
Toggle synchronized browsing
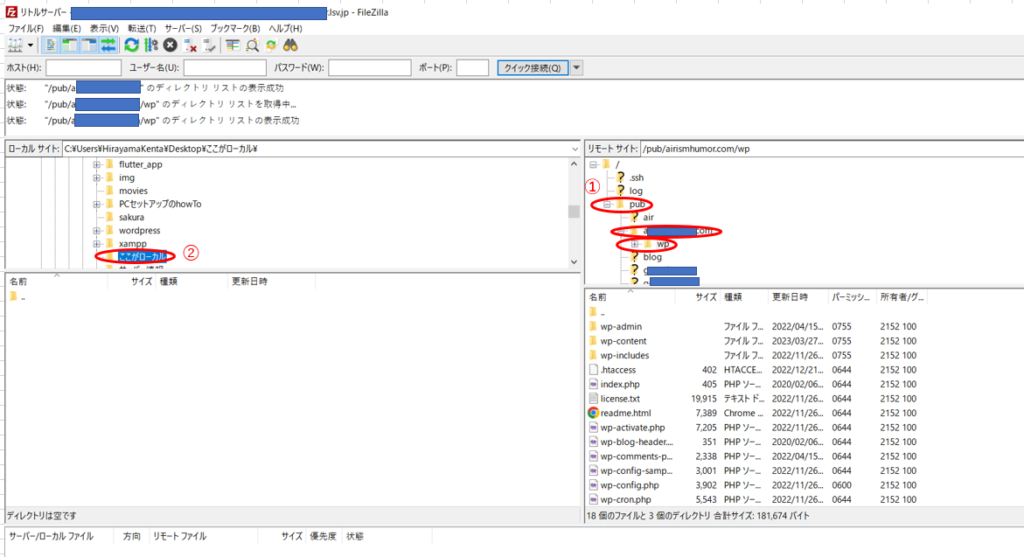click(x=271, y=45)
